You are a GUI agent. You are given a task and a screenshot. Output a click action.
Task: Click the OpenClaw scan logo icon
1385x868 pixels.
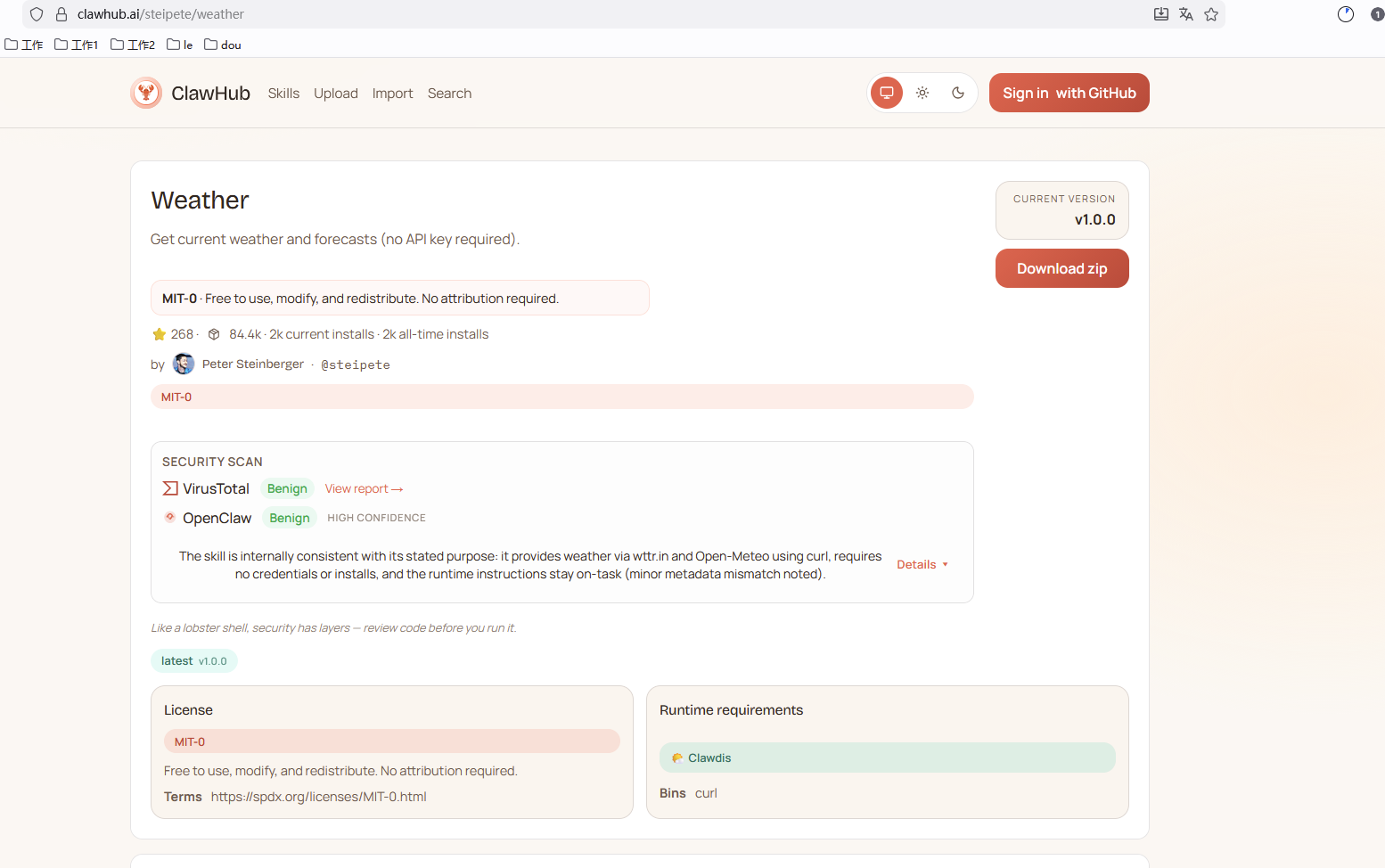point(170,517)
